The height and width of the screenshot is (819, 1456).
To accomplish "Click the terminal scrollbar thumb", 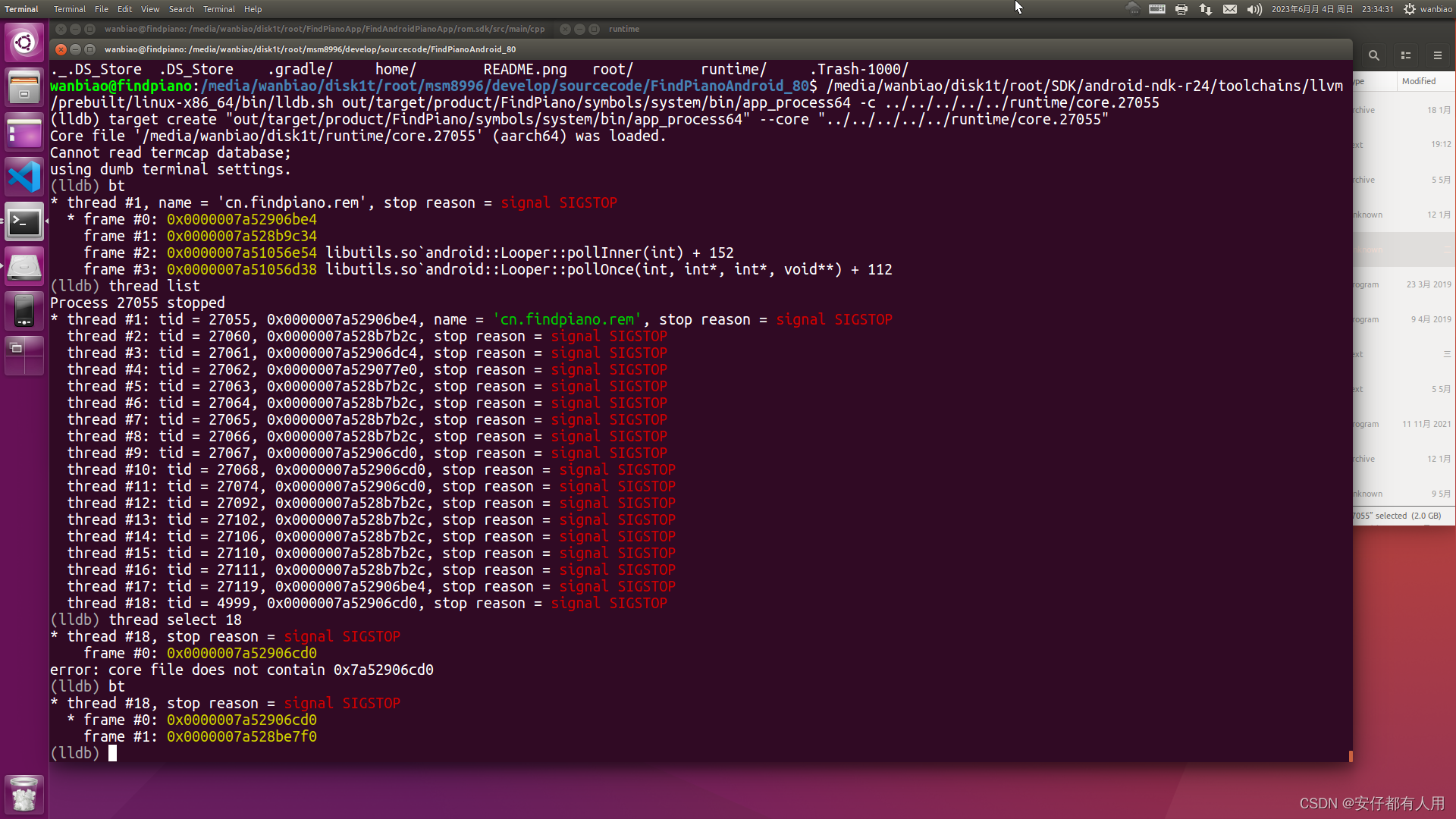I will point(1351,756).
